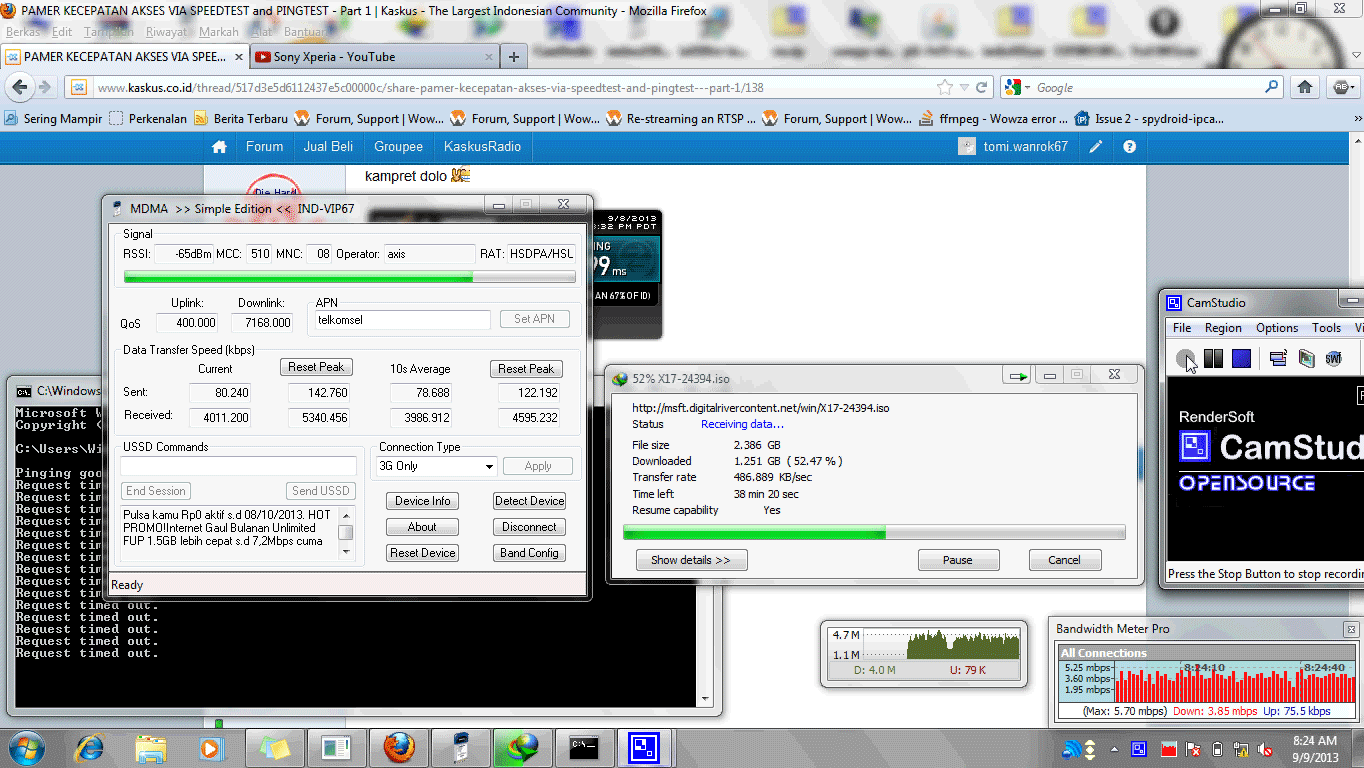
Task: Click the Firefox URL address bar
Action: tap(516, 87)
